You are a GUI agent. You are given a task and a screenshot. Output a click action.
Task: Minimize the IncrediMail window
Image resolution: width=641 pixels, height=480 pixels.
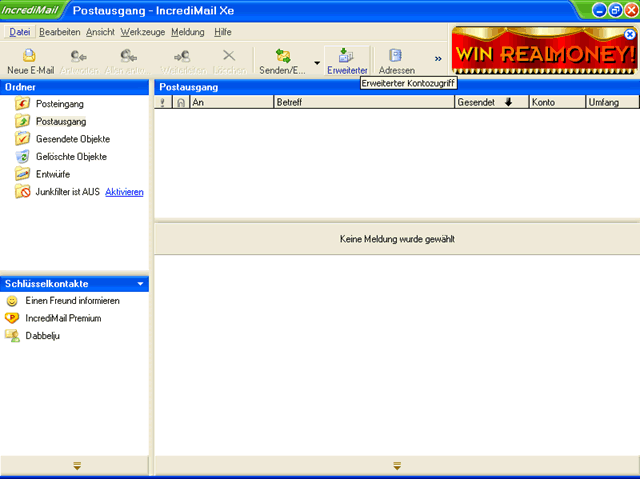click(x=599, y=10)
